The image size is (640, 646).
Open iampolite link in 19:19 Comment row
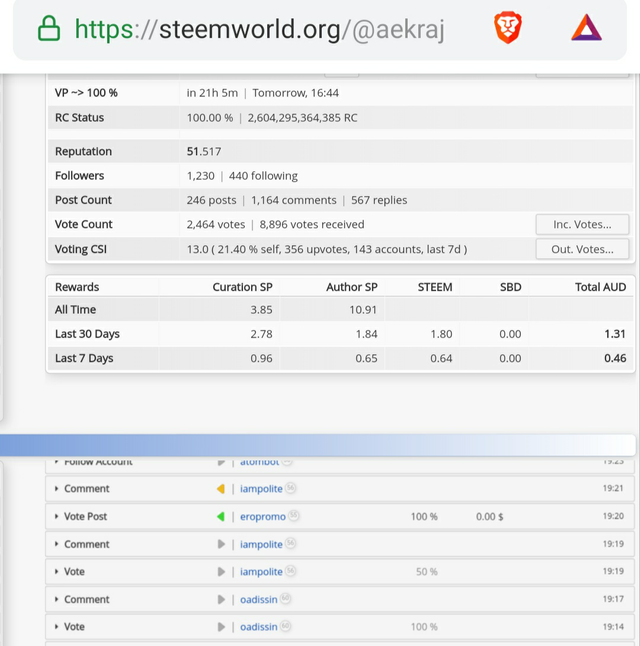261,544
